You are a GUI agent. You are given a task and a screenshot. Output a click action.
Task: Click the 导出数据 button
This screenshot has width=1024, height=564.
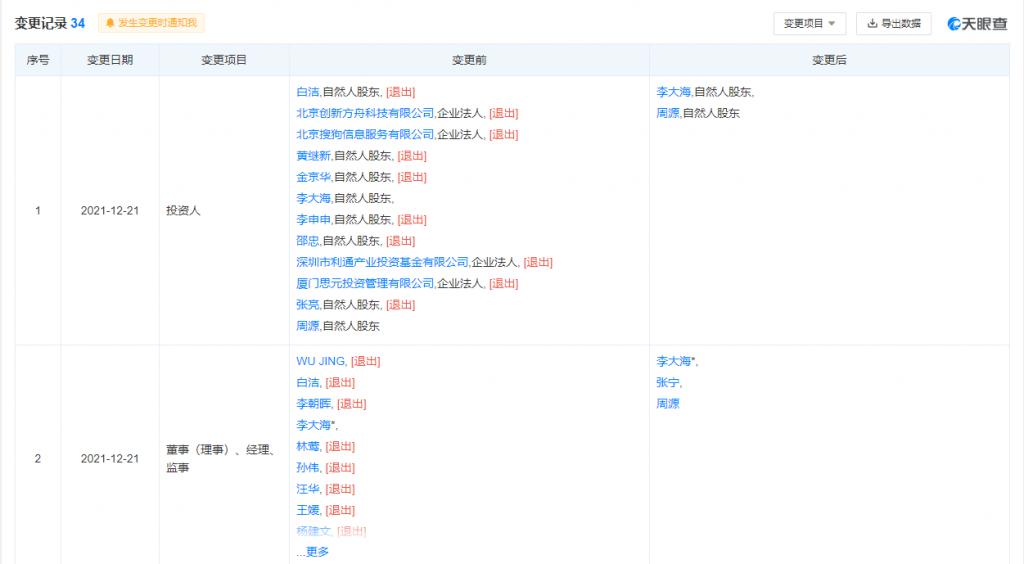click(893, 23)
